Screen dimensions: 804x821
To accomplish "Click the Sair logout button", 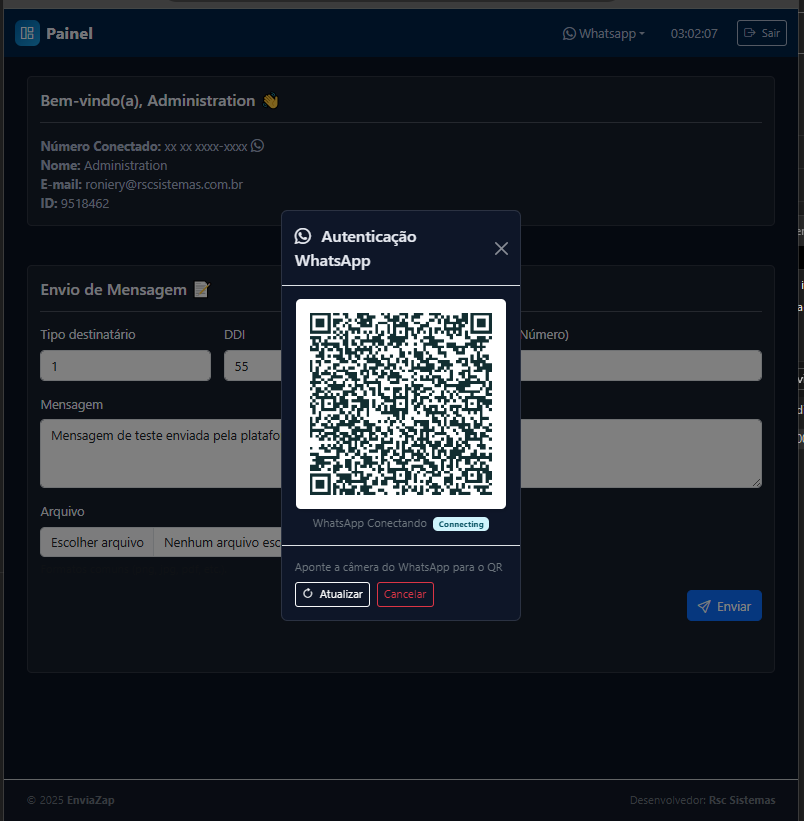I will (x=761, y=33).
